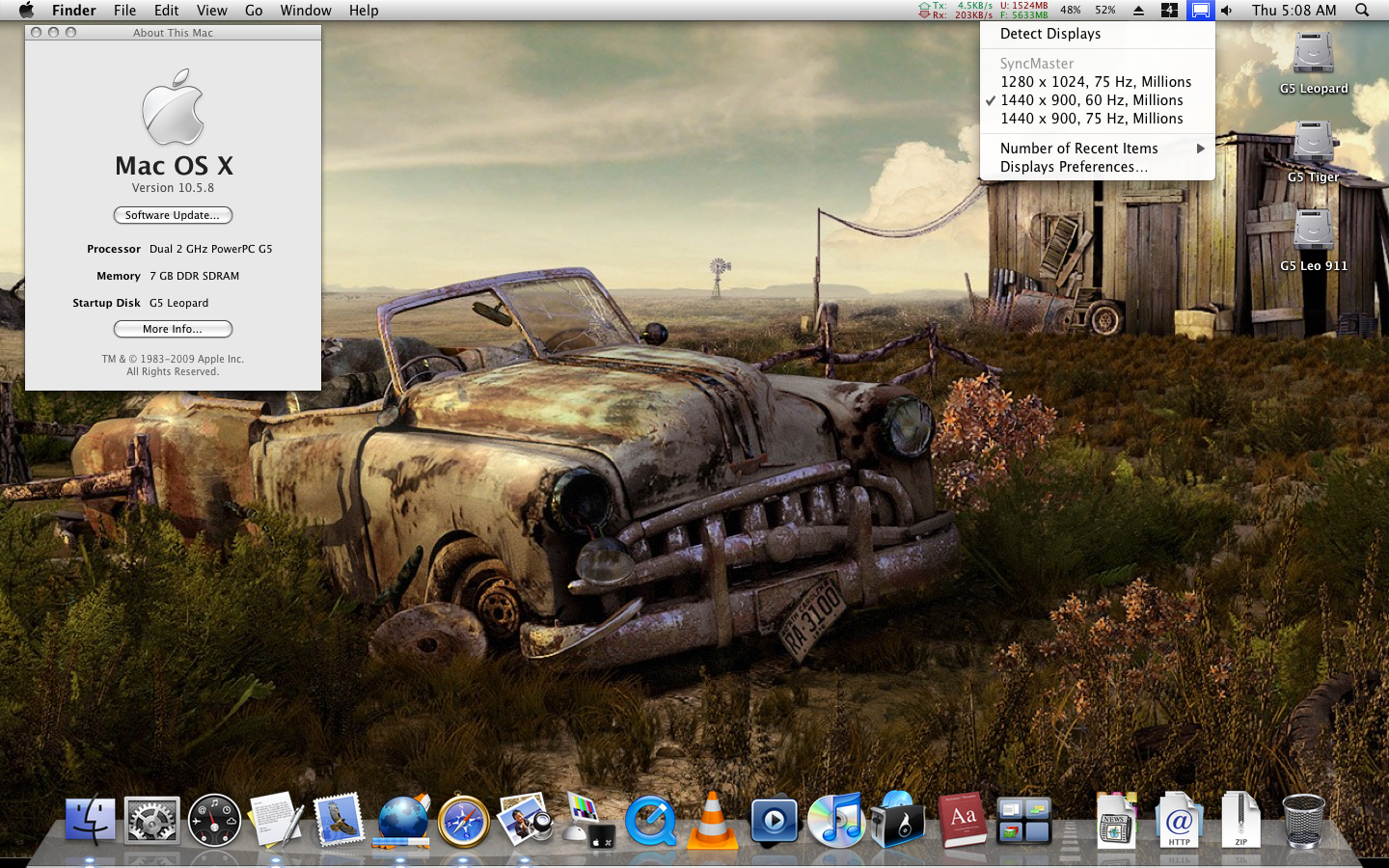1389x868 pixels.
Task: Open Finder from the Dock
Action: 90,820
